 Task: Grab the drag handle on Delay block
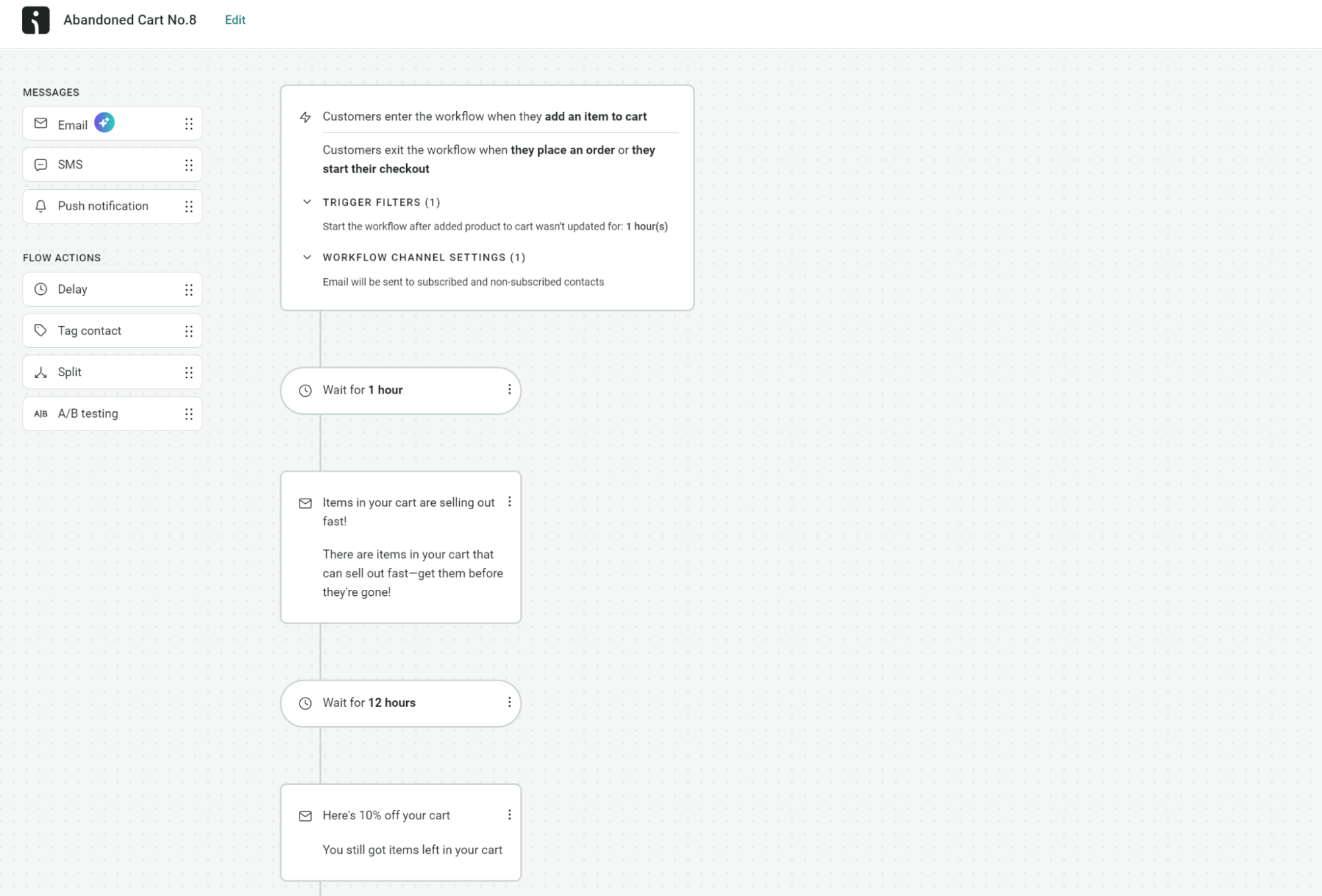[189, 290]
